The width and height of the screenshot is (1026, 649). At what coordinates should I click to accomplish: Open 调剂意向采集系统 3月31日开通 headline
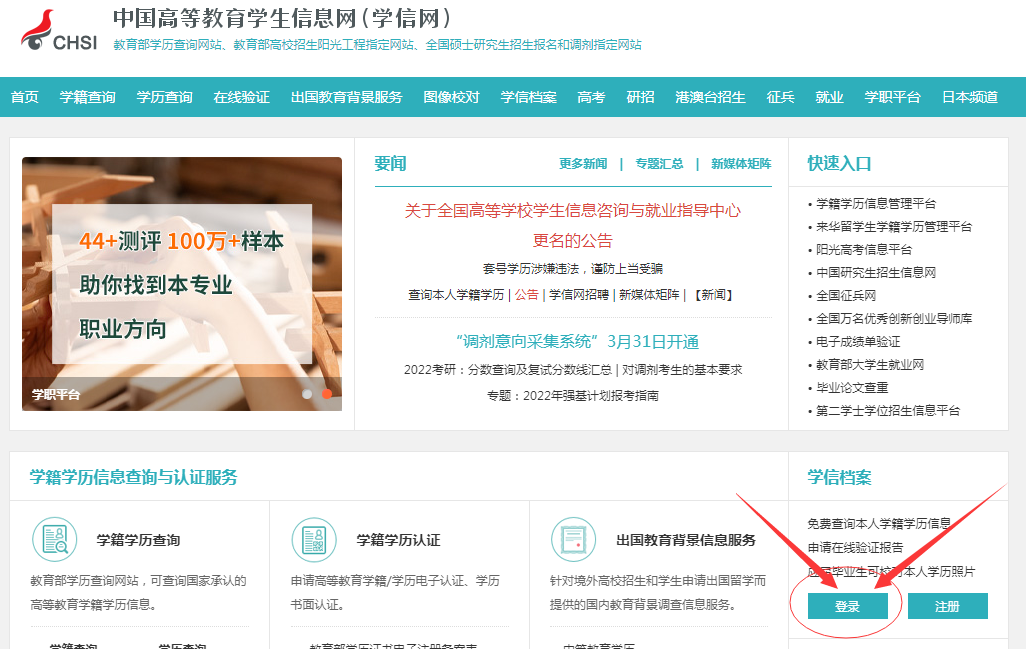click(577, 342)
